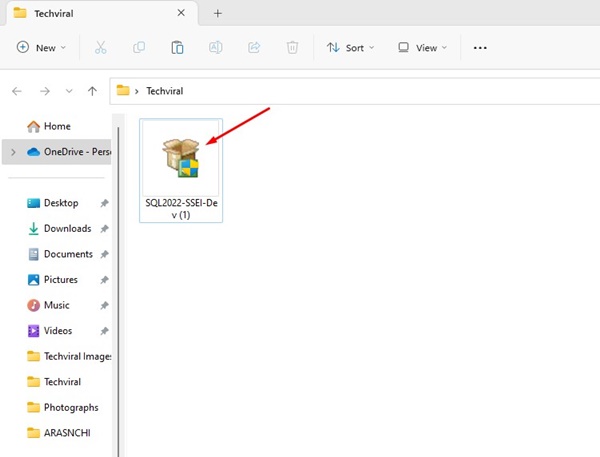Image resolution: width=600 pixels, height=457 pixels.
Task: Click the pin icon beside Music
Action: point(104,305)
